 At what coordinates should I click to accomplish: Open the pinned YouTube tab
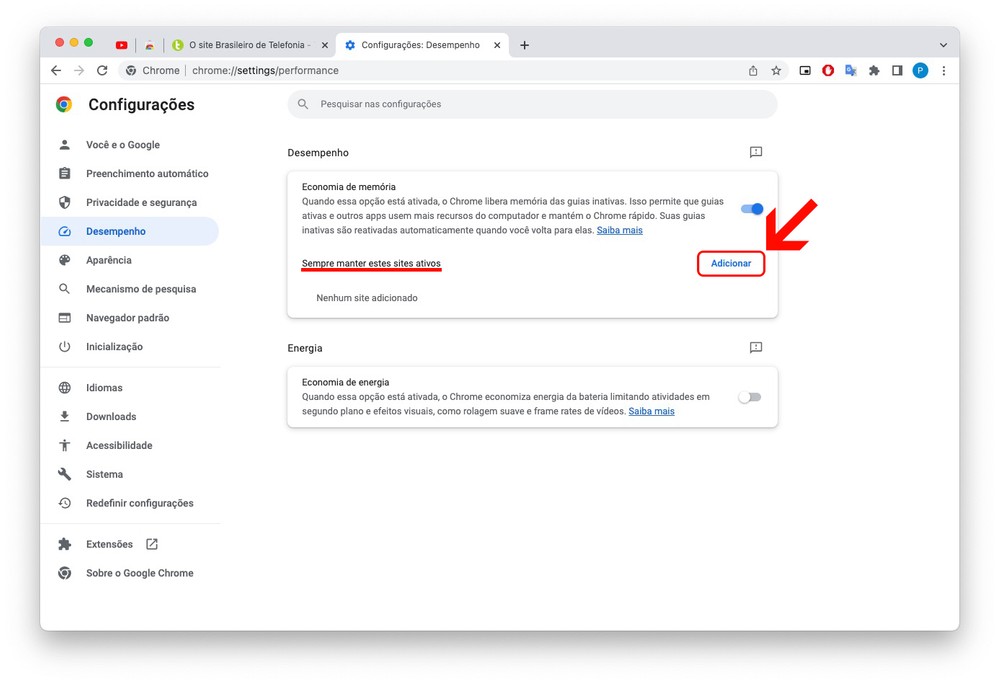pyautogui.click(x=122, y=45)
